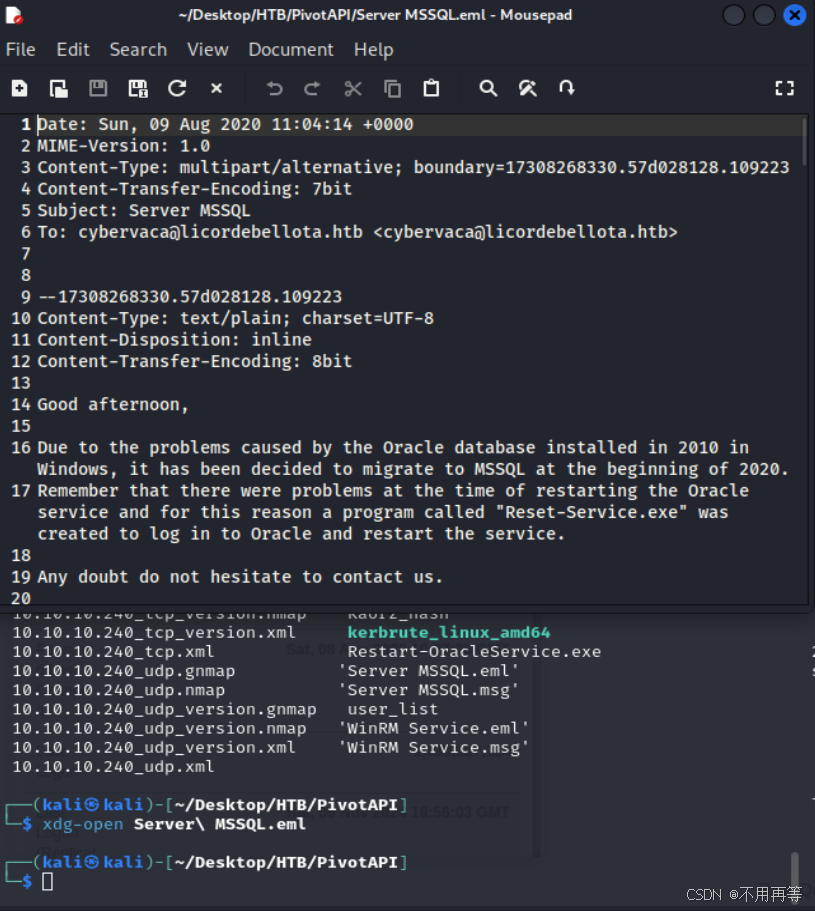Copy the selection using toolbar icon
This screenshot has width=815, height=911.
393,88
